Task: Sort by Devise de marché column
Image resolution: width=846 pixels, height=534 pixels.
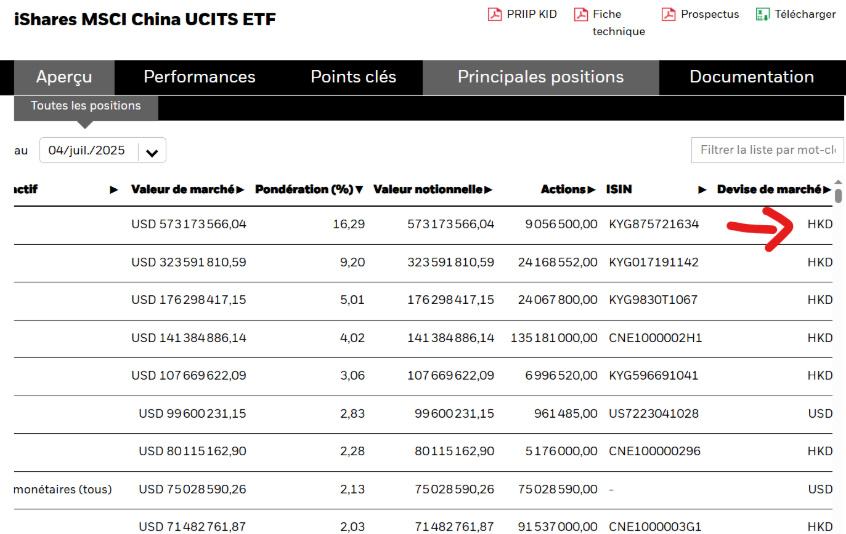Action: pyautogui.click(x=773, y=189)
